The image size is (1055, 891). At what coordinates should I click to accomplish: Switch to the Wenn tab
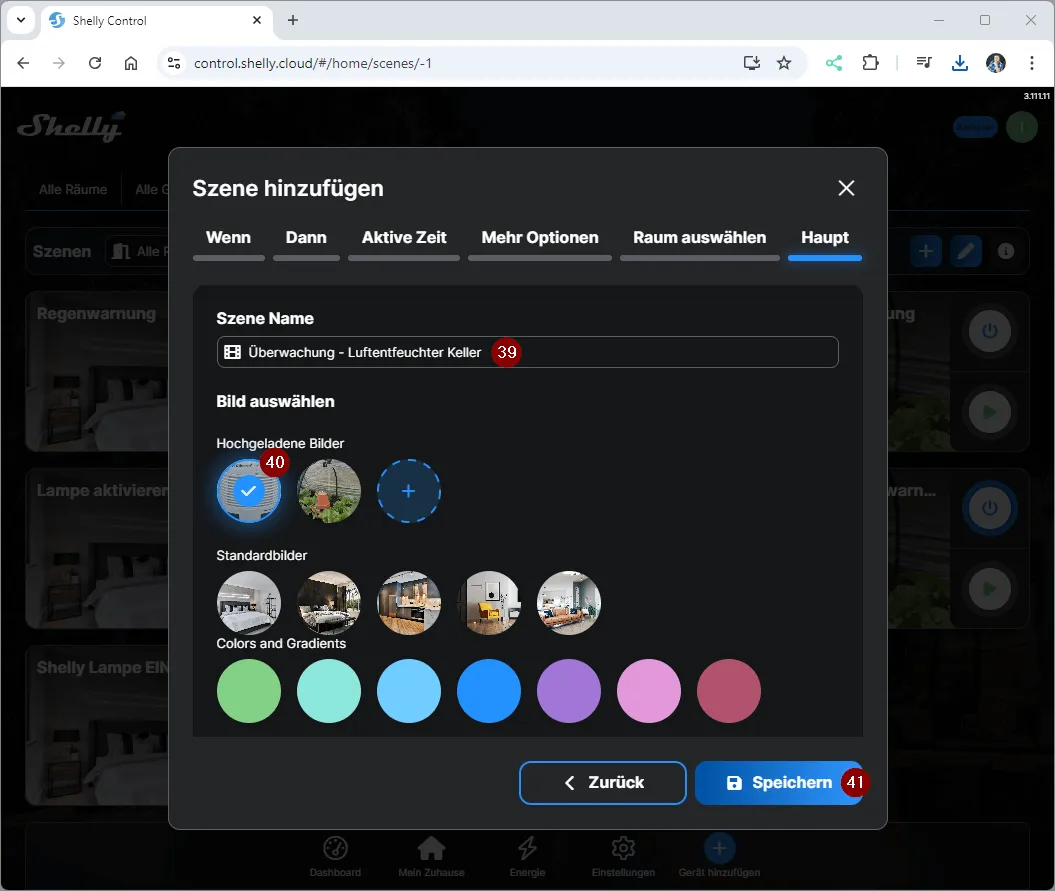tap(228, 238)
